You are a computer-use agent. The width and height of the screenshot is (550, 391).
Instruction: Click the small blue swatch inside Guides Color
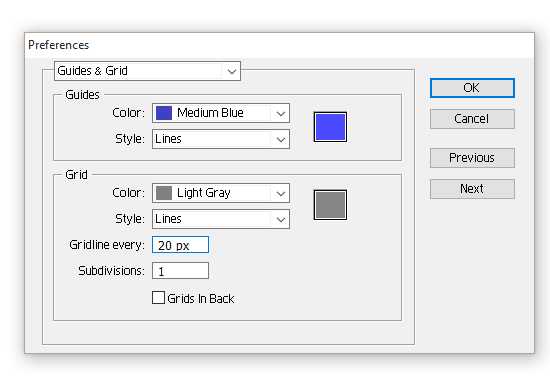coord(164,113)
